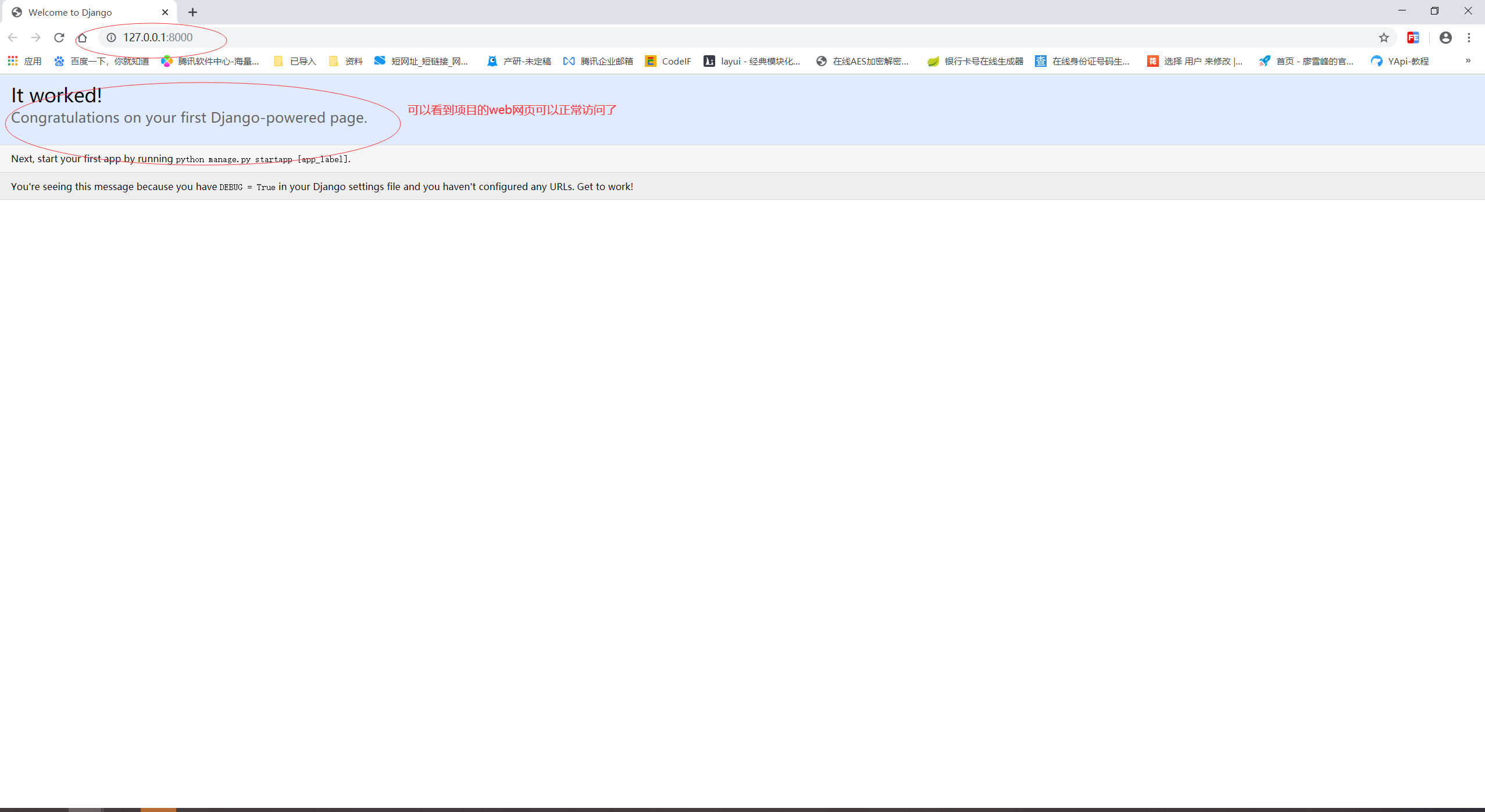The height and width of the screenshot is (812, 1485).
Task: Open the Chrome three-dot menu
Action: tap(1469, 37)
